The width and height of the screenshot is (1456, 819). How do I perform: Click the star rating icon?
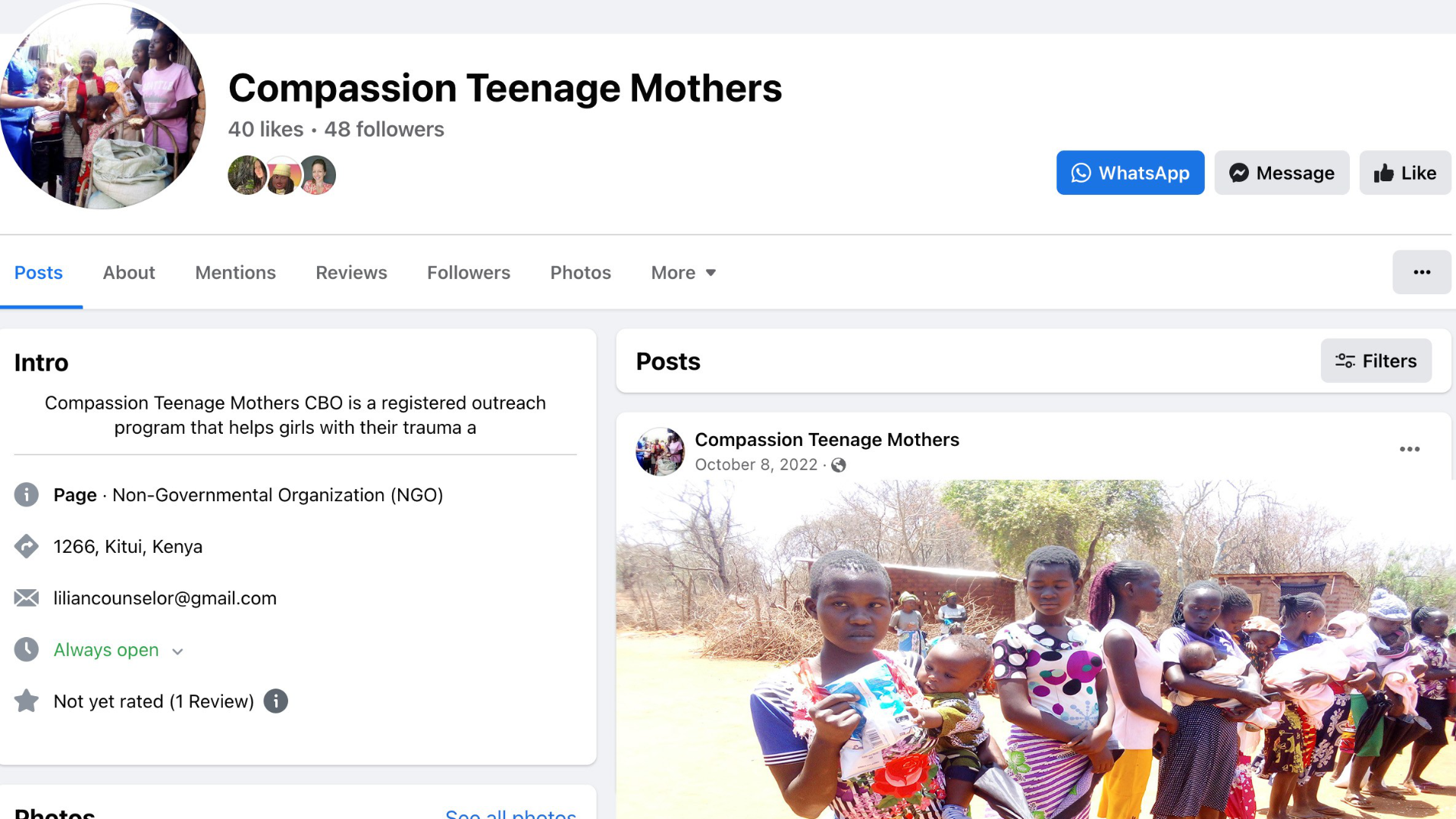tap(27, 701)
